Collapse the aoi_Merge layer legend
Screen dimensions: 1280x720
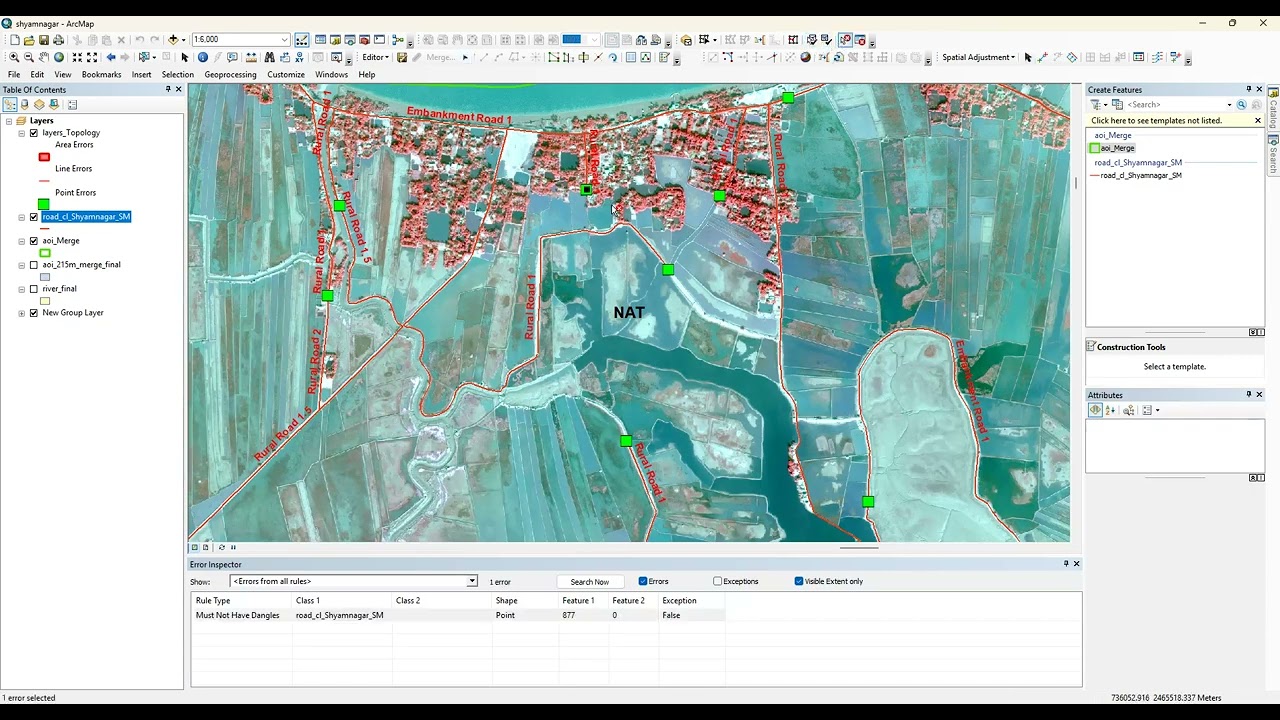pos(22,241)
